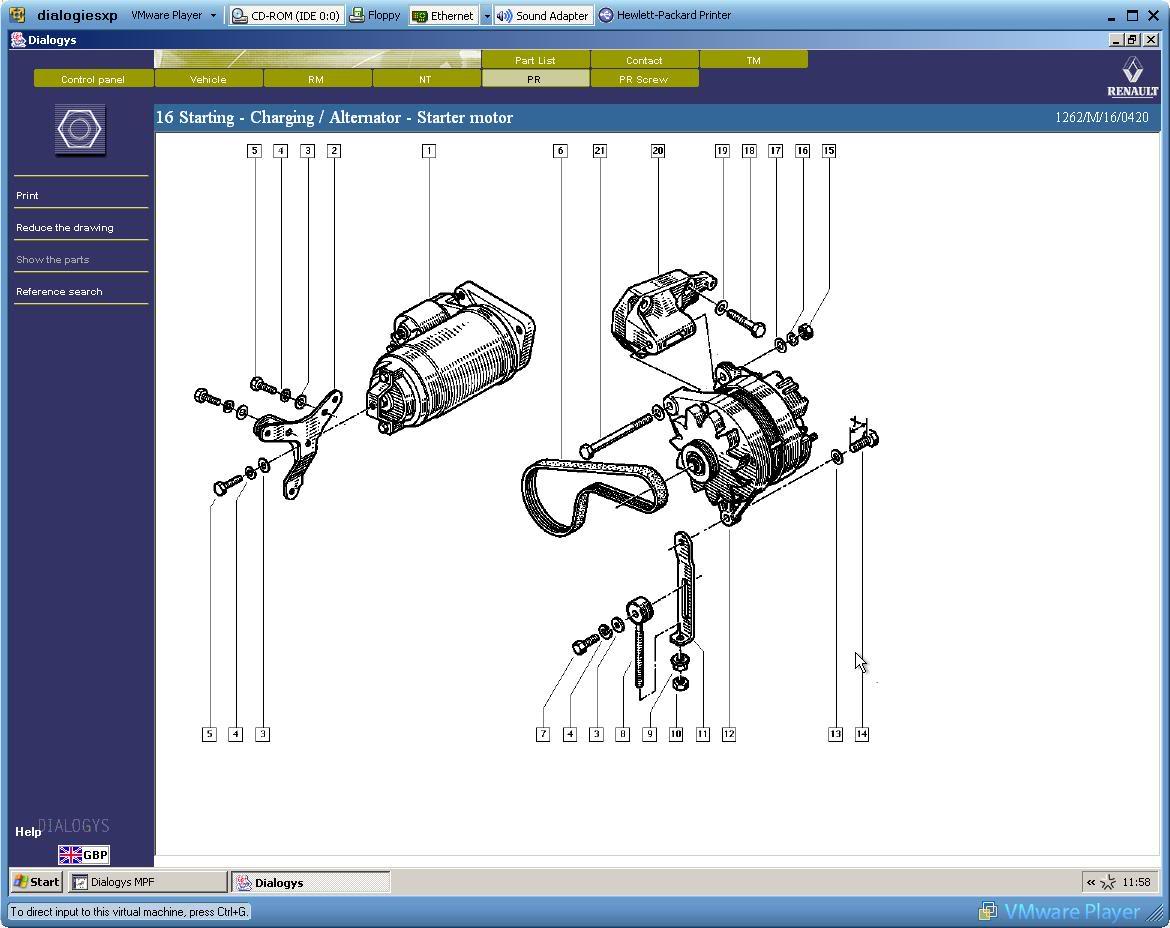Click the Renault logo
Screen dimensions: 1170x928
1132,76
